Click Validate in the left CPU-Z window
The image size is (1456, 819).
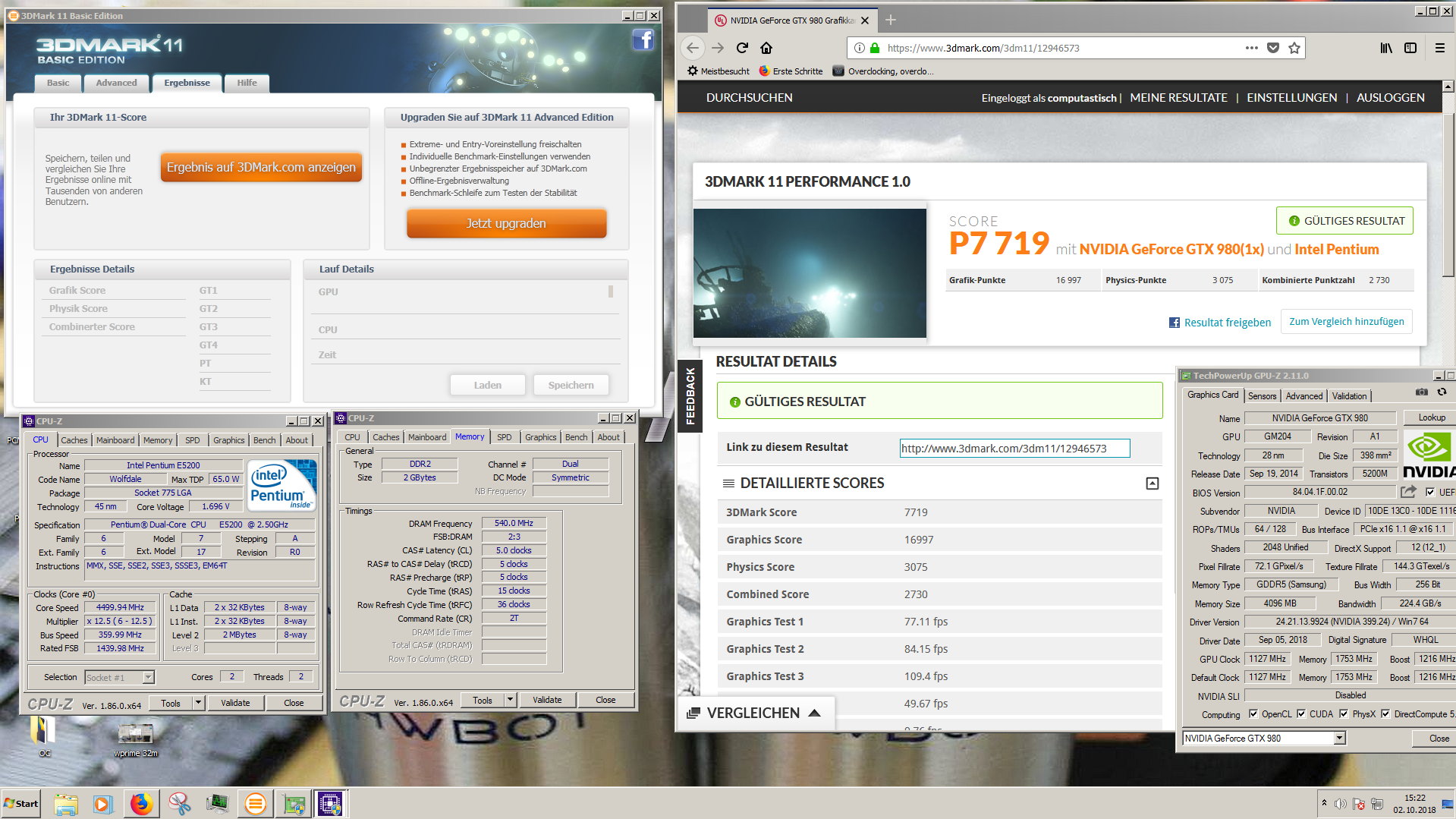click(x=235, y=703)
